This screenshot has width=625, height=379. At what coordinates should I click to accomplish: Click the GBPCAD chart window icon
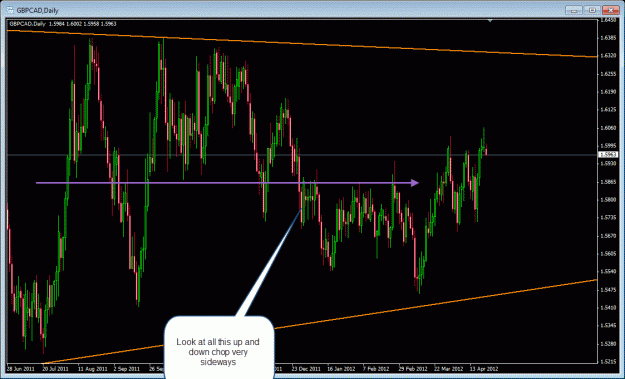10,10
